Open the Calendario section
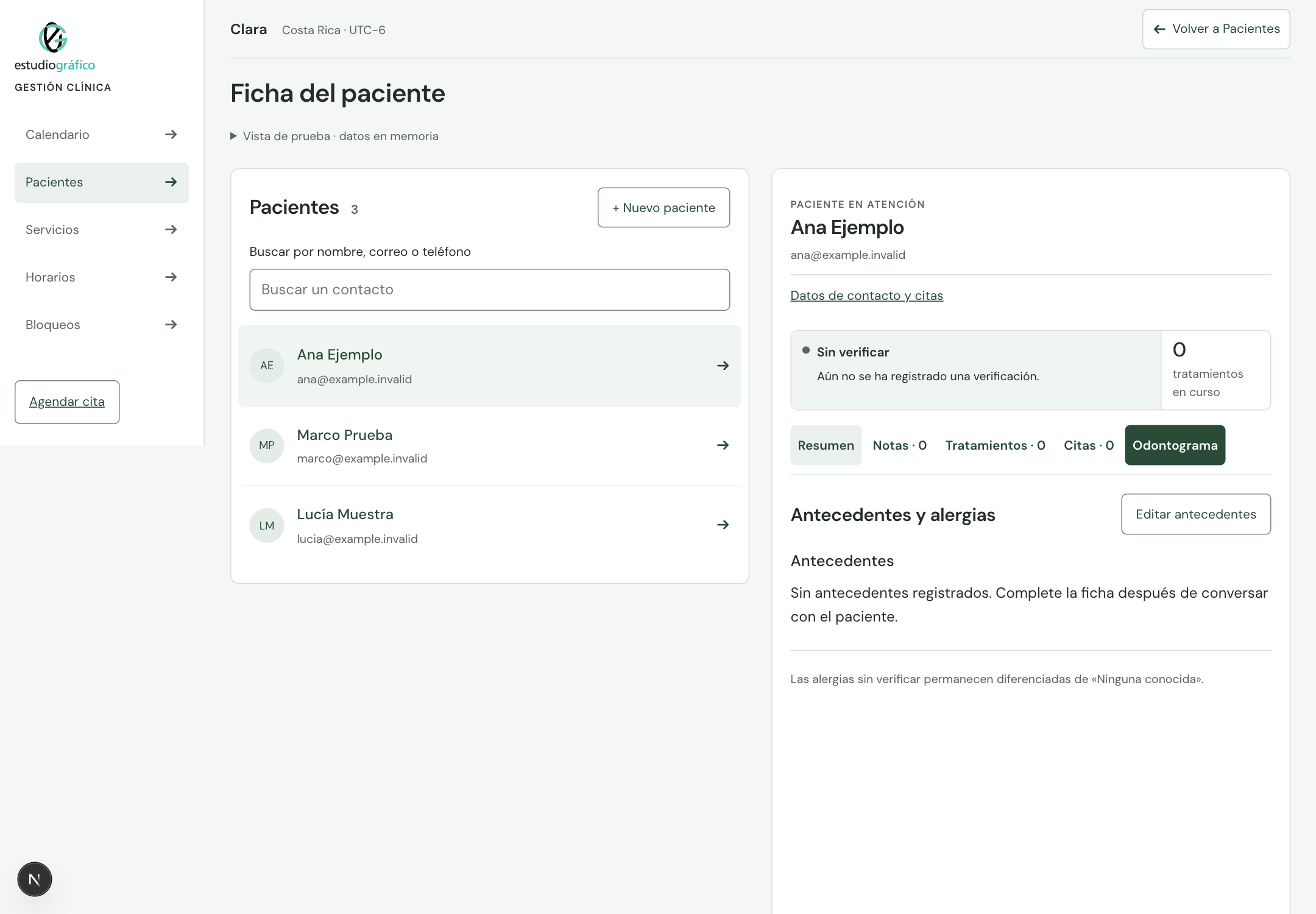 (102, 135)
